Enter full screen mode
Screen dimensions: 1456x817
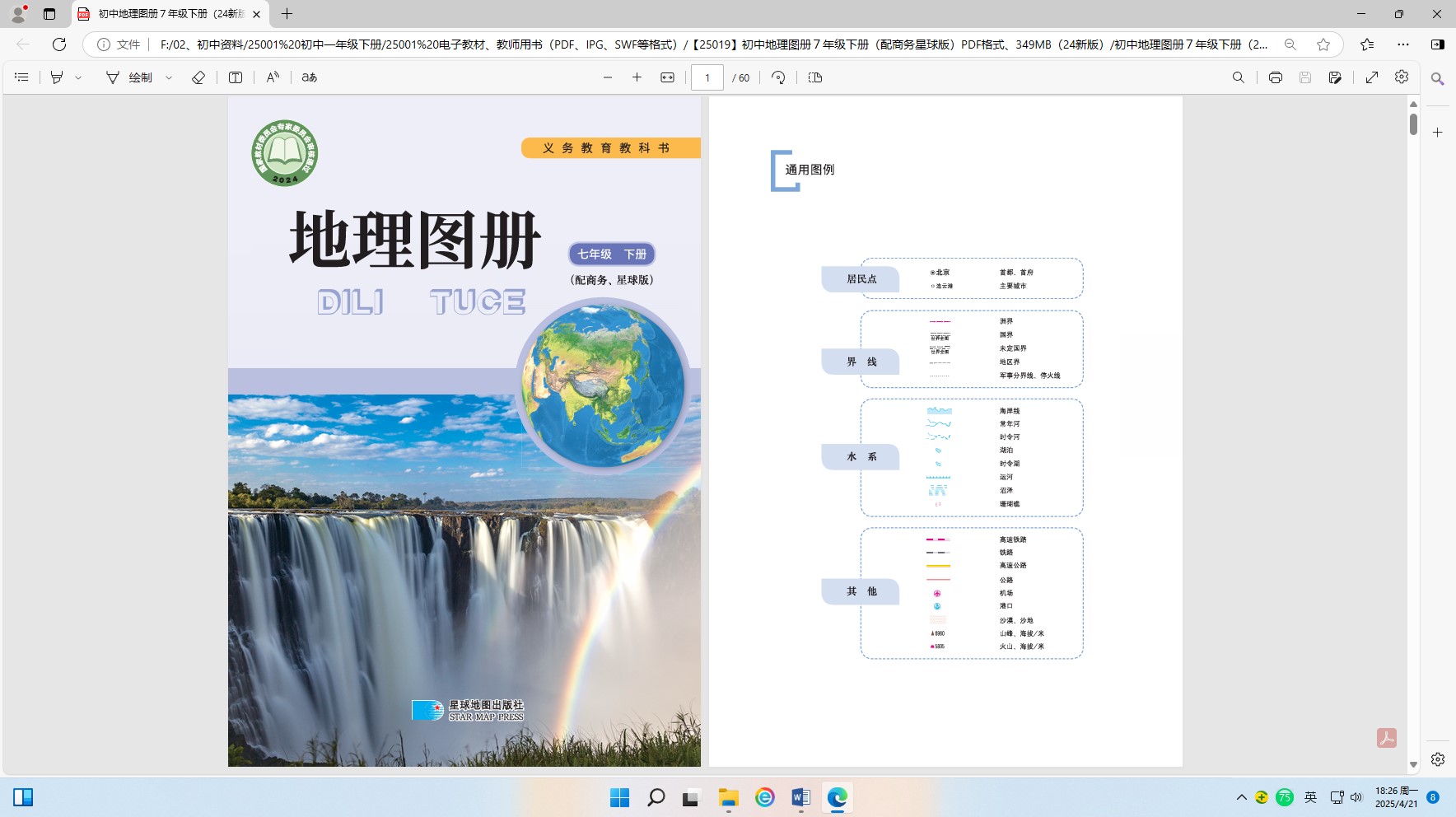tap(1372, 77)
